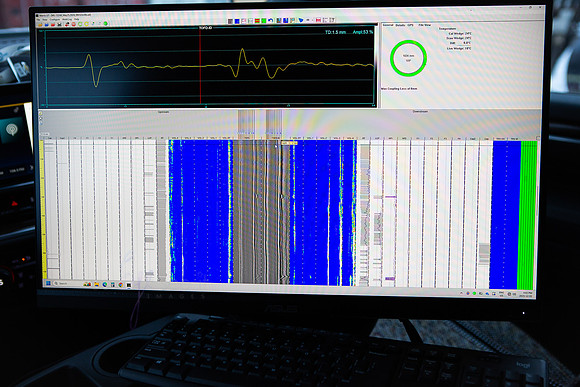Click the red cursor line in A-scan

(x=200, y=67)
